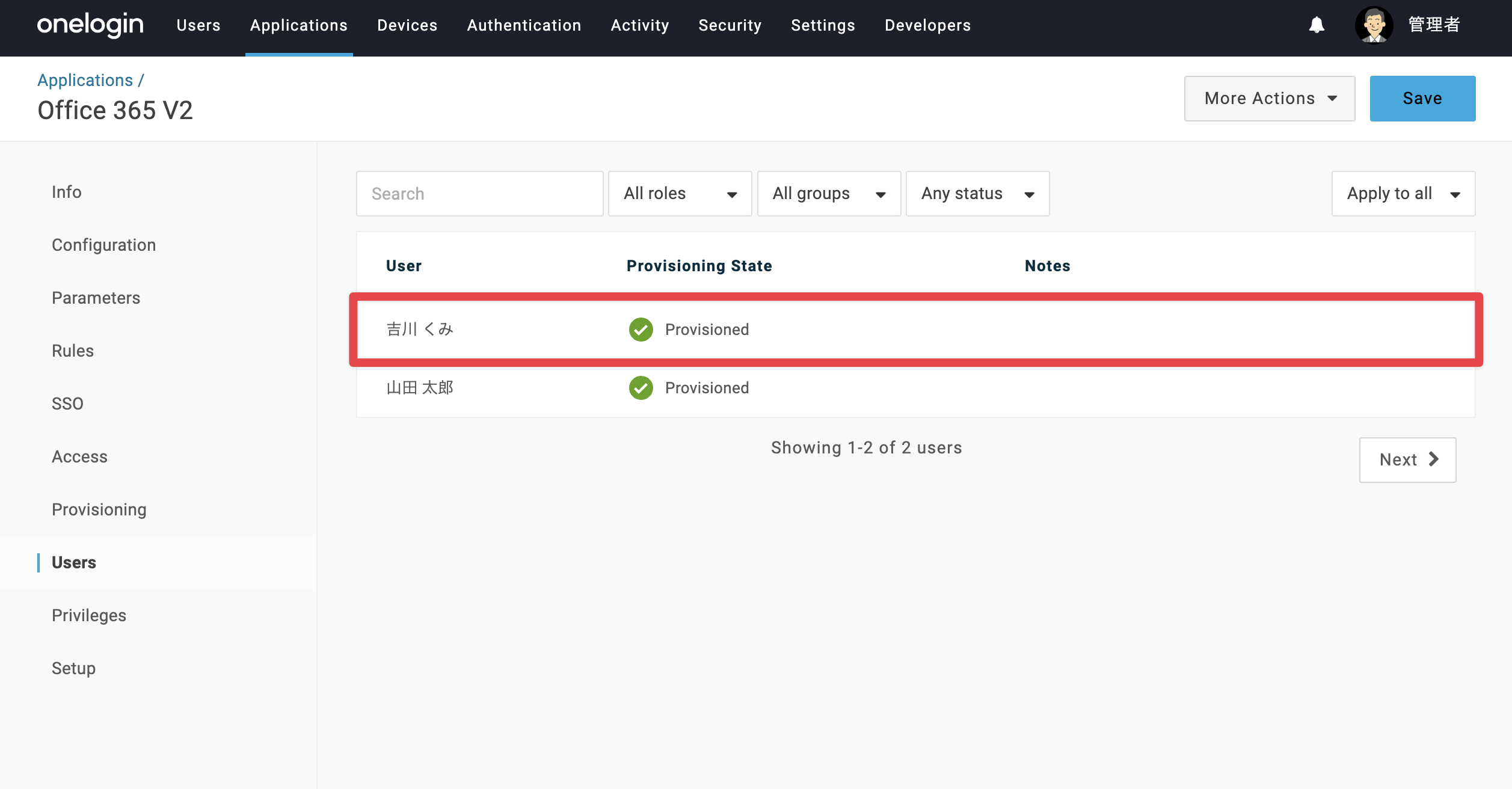This screenshot has width=1512, height=789.
Task: Go to the Next page of users
Action: 1408,460
